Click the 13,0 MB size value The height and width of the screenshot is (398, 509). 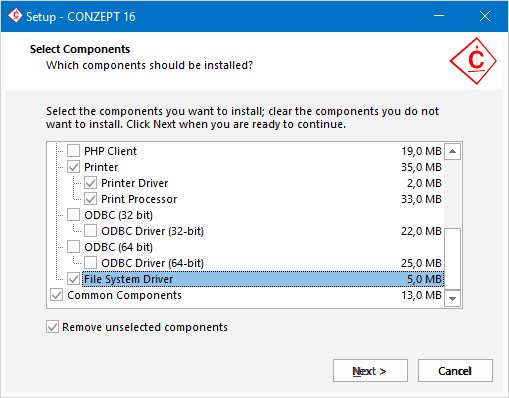[x=421, y=295]
